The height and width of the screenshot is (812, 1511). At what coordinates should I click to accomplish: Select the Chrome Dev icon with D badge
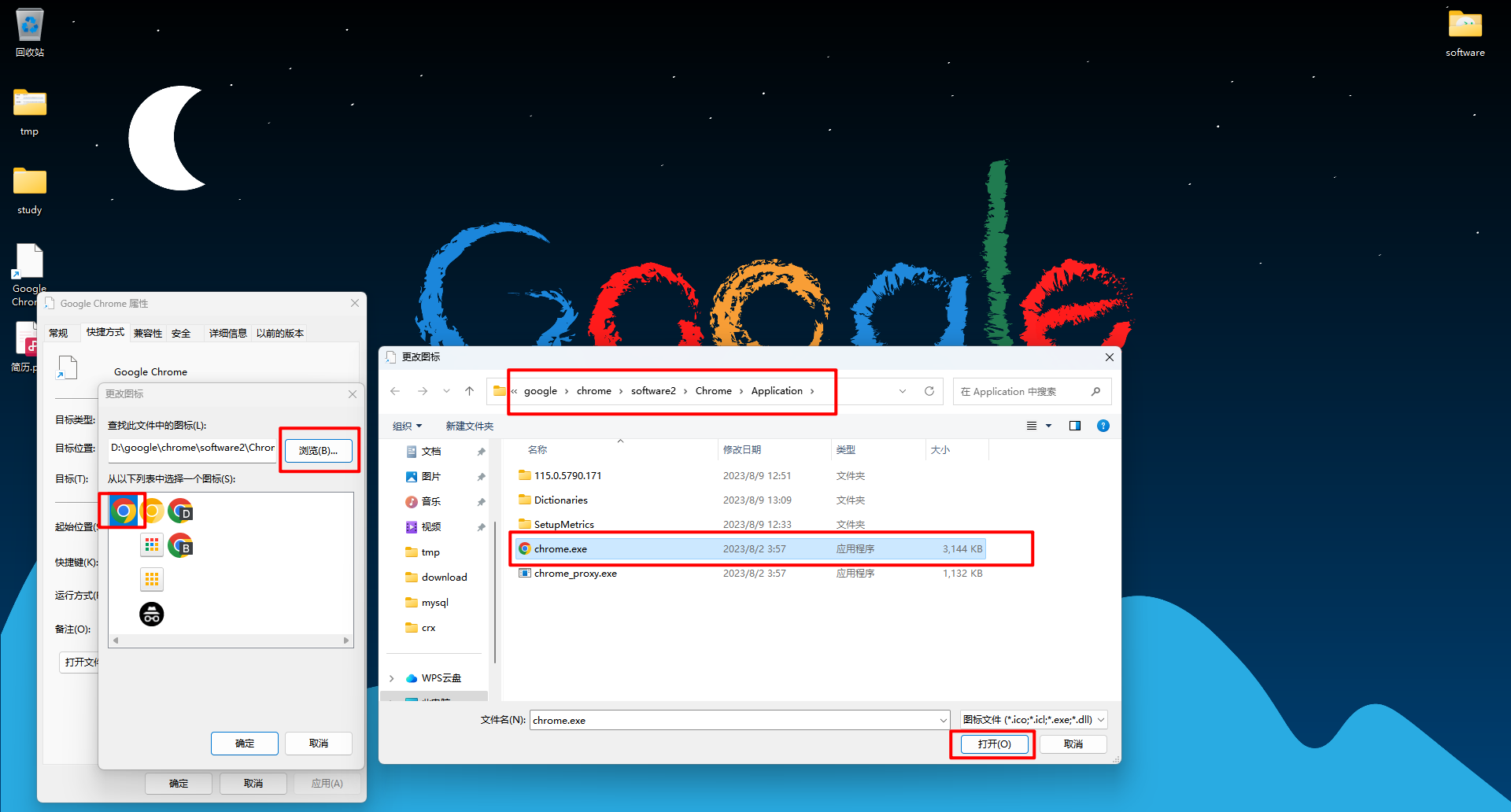181,511
